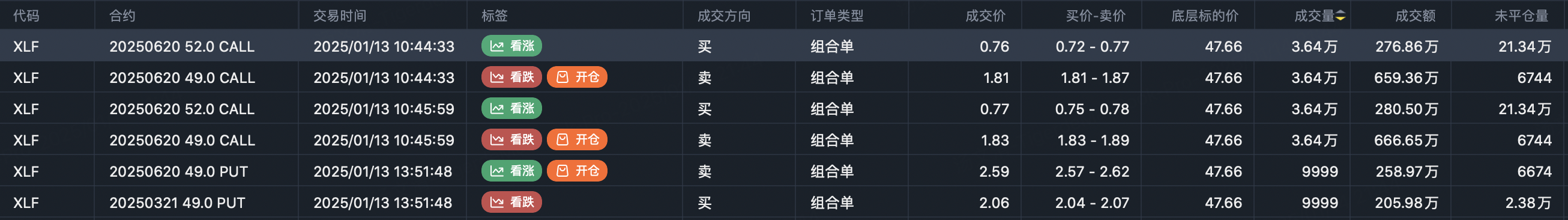This screenshot has height=220, width=1568.
Task: Click the 成交价 column header
Action: point(986,16)
